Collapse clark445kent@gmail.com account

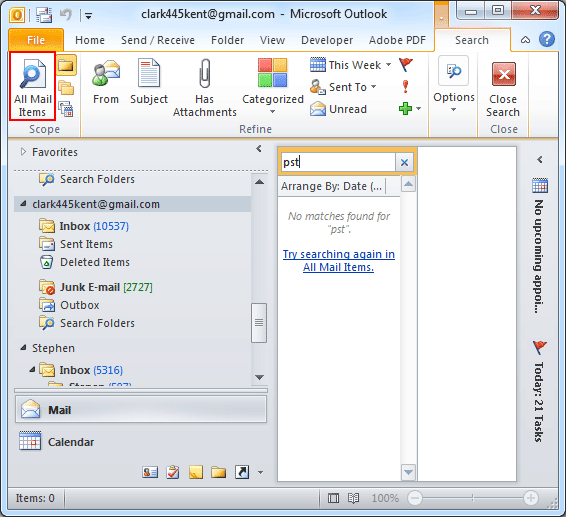pyautogui.click(x=23, y=204)
